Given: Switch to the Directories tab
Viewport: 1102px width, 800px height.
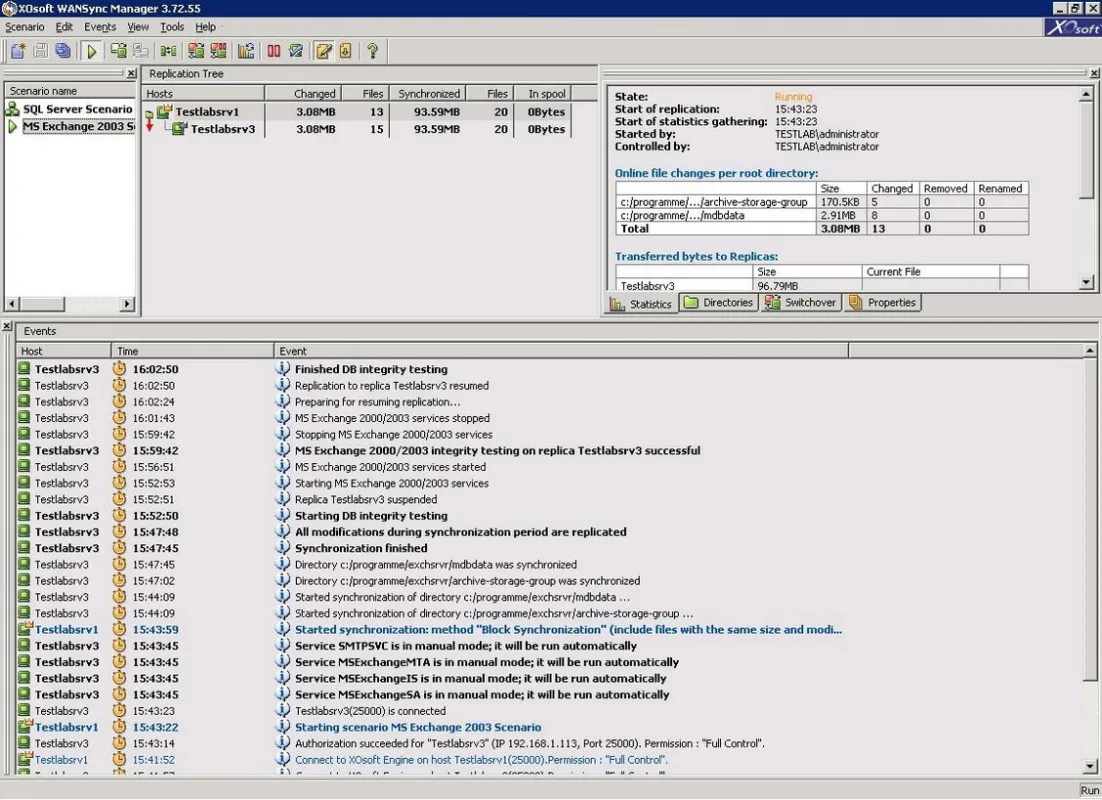Looking at the screenshot, I should (719, 302).
